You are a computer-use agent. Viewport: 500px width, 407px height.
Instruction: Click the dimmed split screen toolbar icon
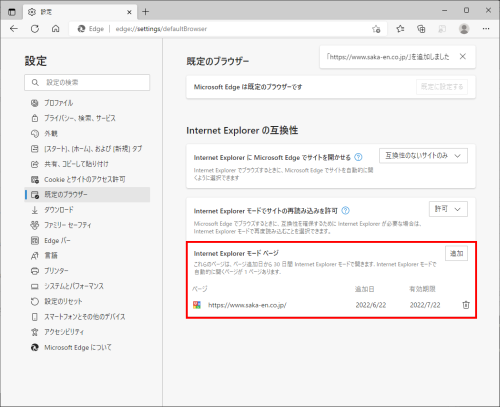point(442,29)
